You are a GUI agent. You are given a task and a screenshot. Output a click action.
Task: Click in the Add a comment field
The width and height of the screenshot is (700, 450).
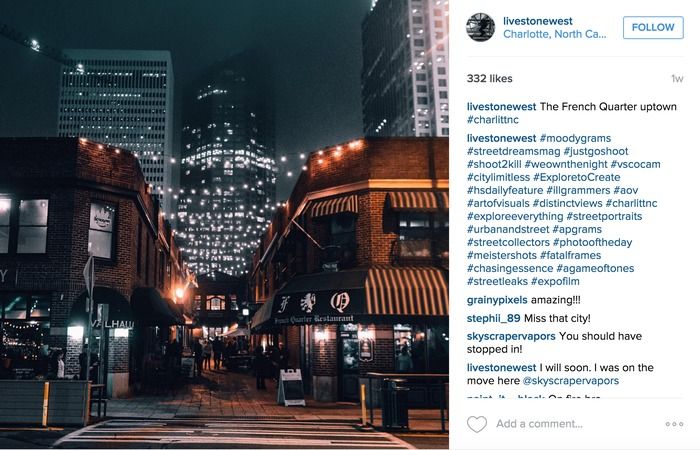(x=539, y=424)
